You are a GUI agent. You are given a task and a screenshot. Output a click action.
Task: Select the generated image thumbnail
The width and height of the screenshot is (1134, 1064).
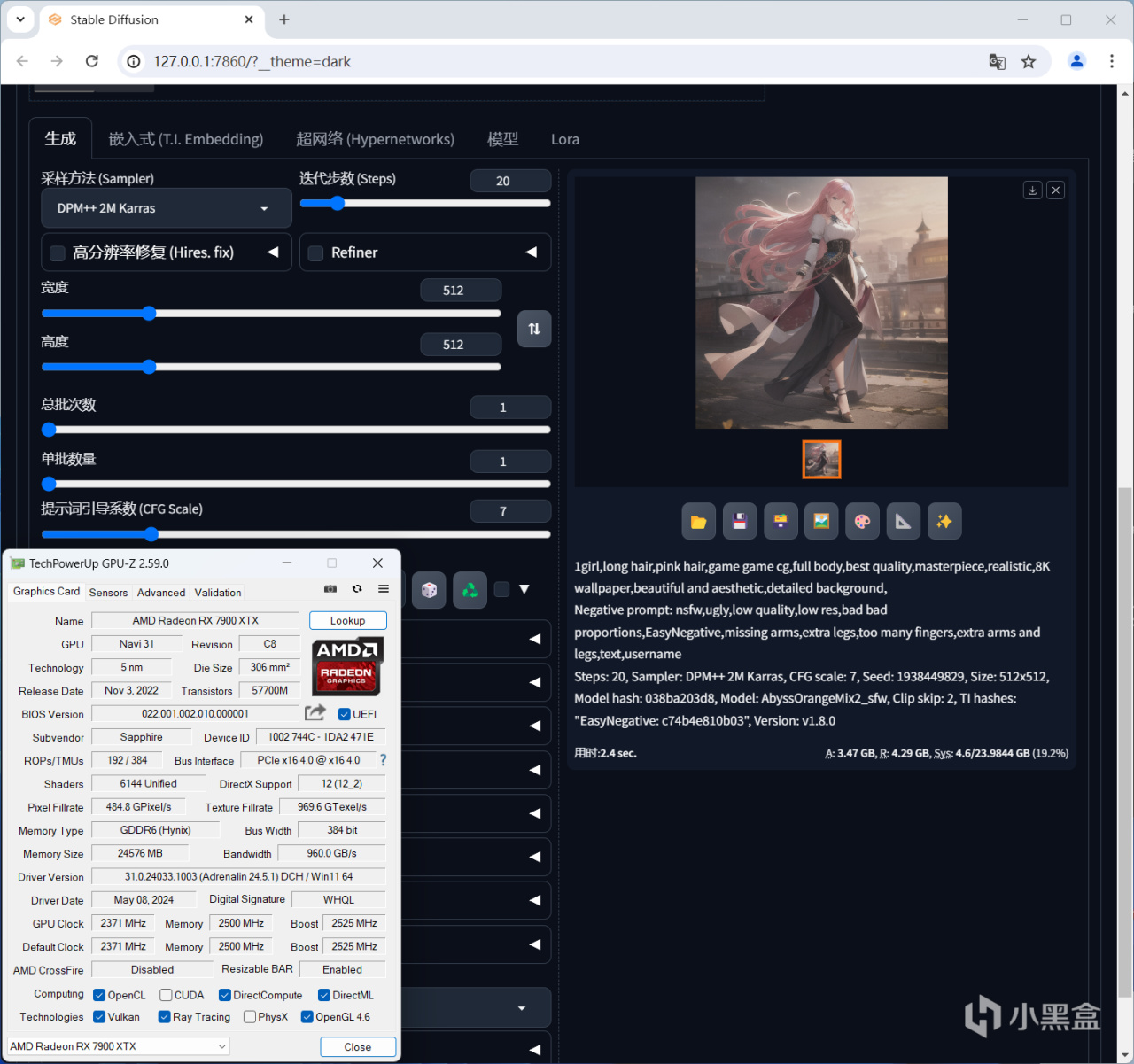(821, 460)
